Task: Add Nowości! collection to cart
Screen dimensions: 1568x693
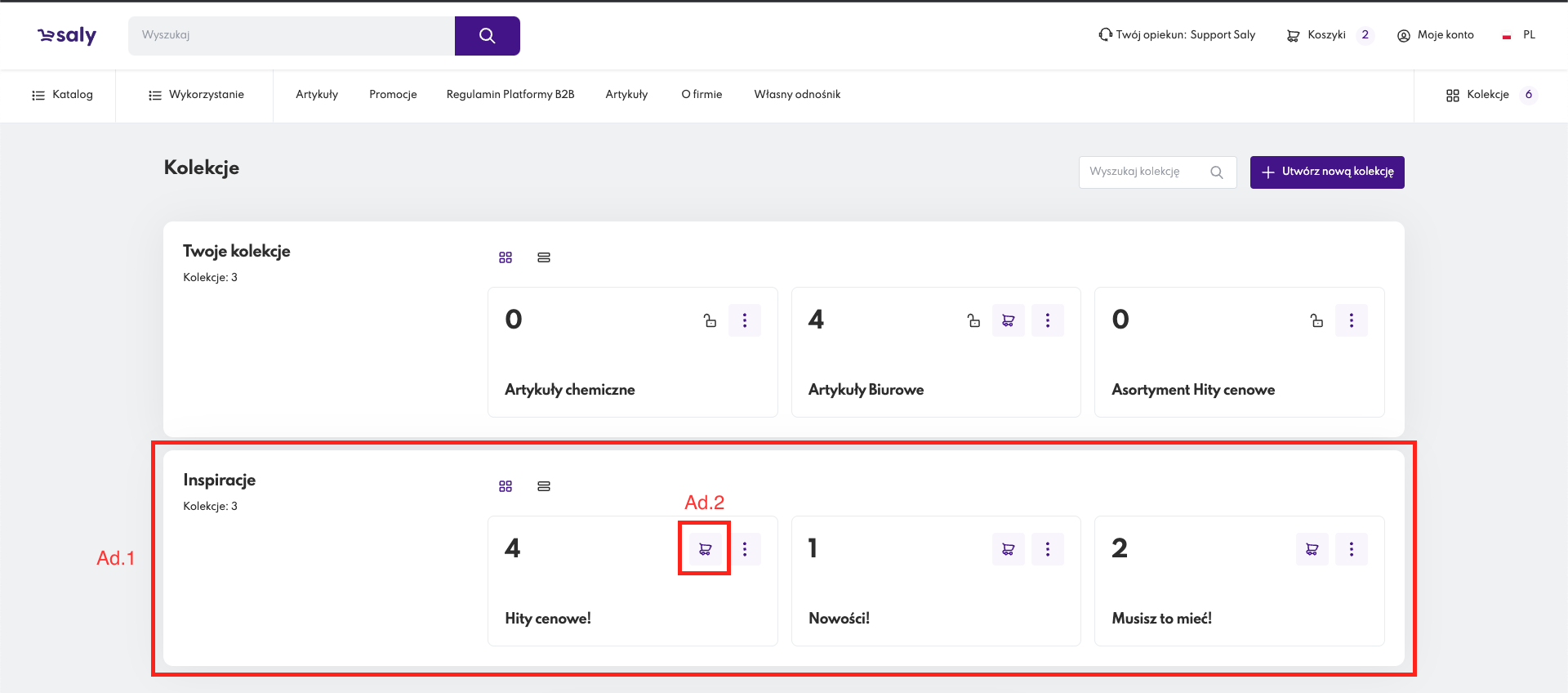Action: [x=1008, y=549]
